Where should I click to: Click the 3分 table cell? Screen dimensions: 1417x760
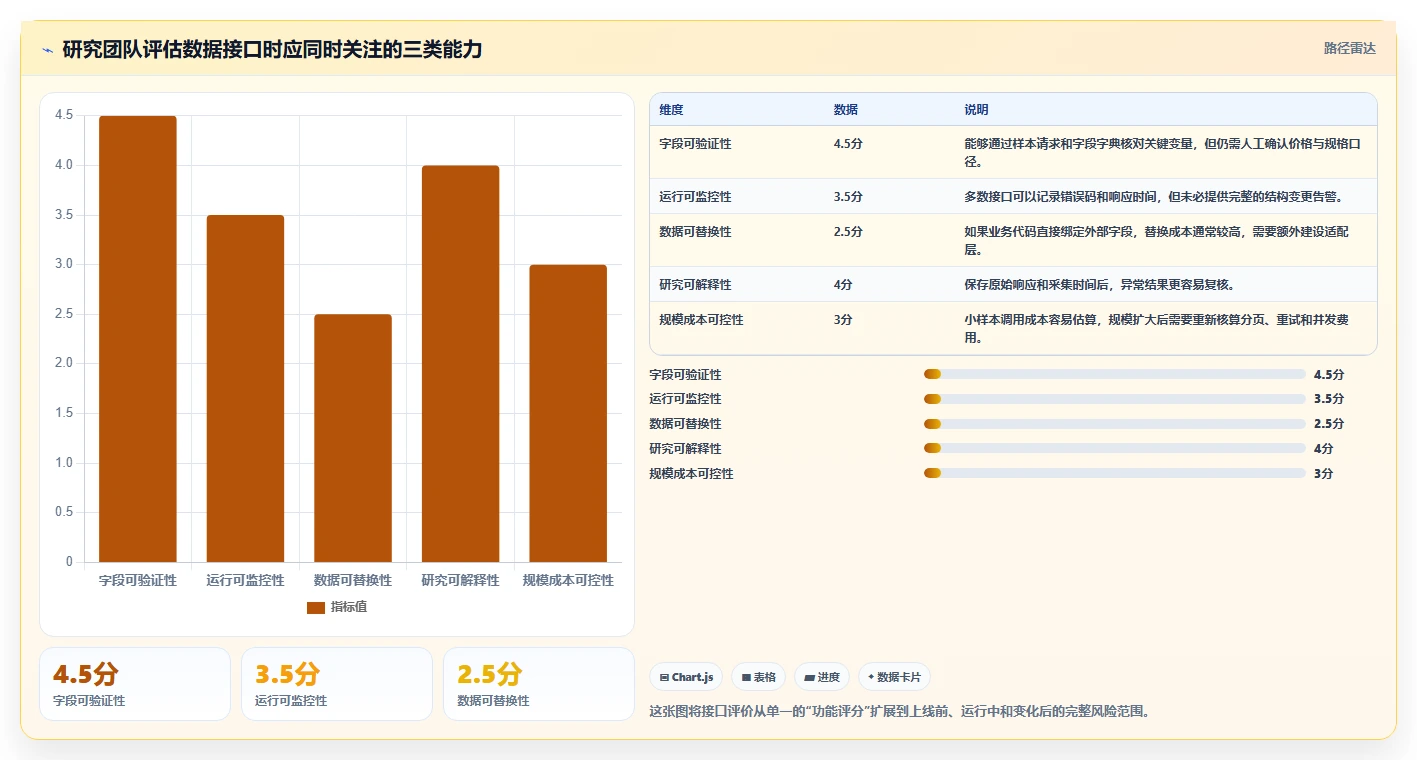(x=843, y=320)
